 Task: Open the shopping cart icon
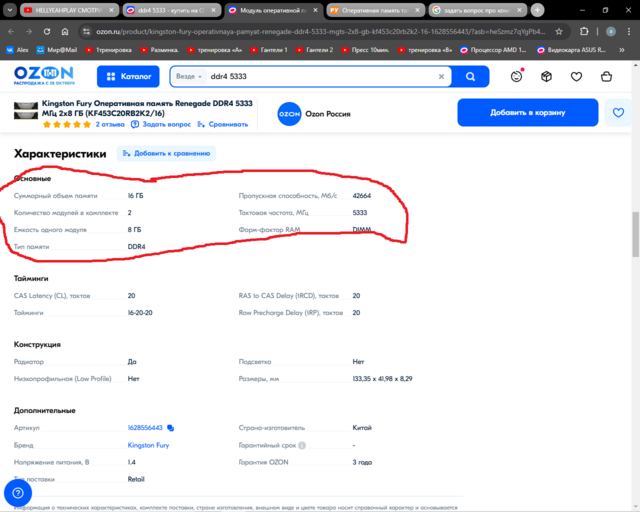tap(607, 76)
